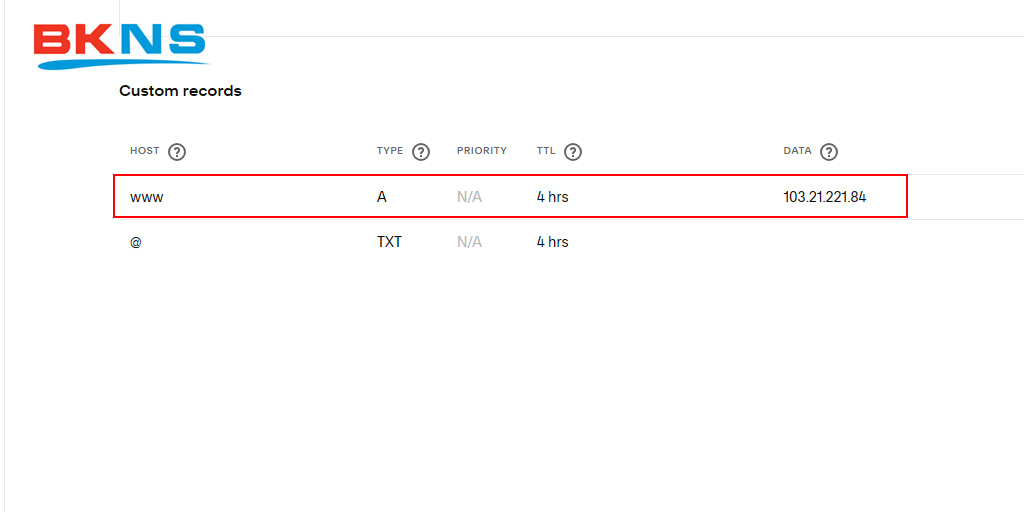The height and width of the screenshot is (512, 1024).
Task: Click record type A in www row
Action: (382, 197)
